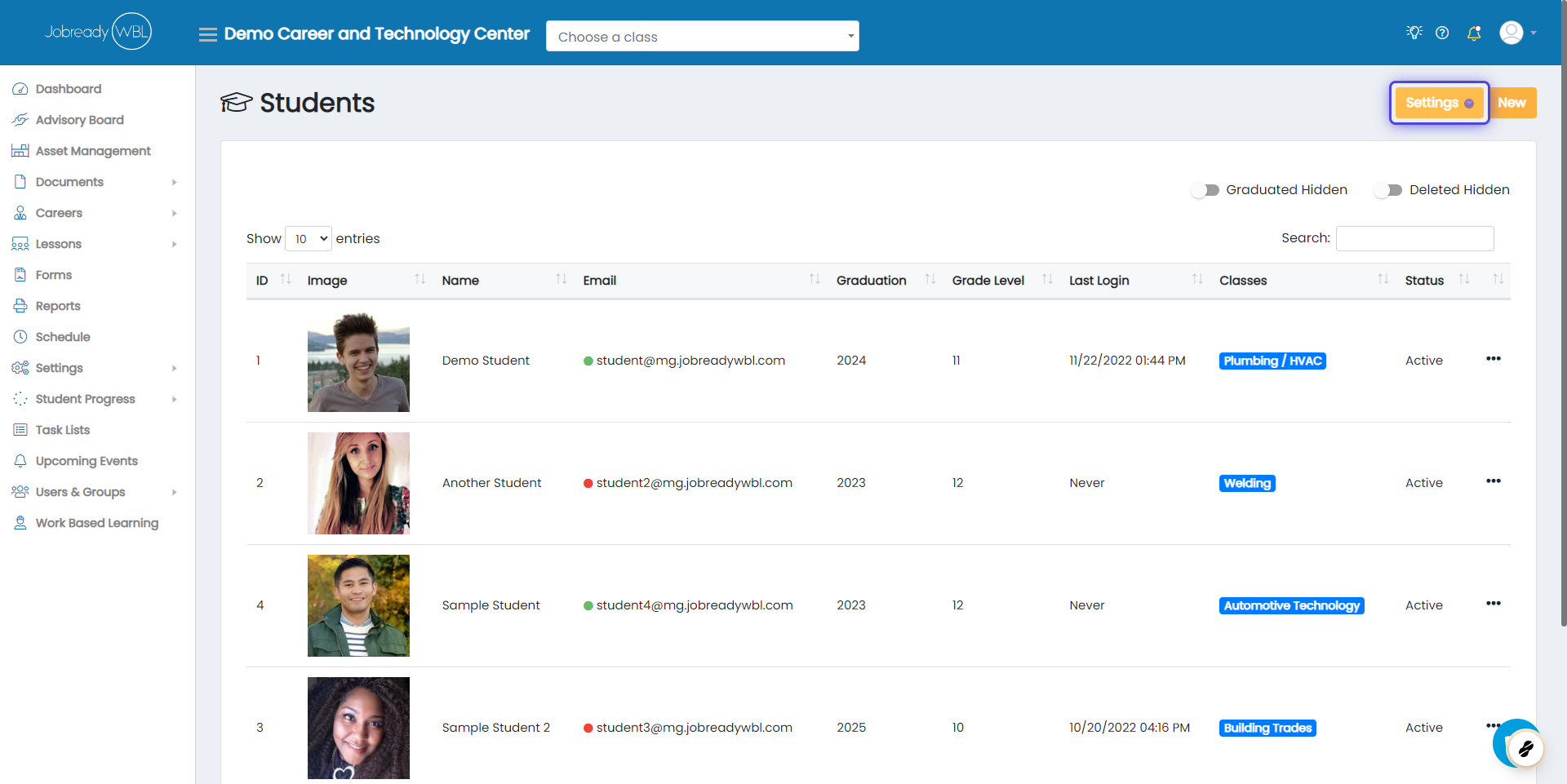
Task: Sort table by ID column
Action: click(x=273, y=280)
